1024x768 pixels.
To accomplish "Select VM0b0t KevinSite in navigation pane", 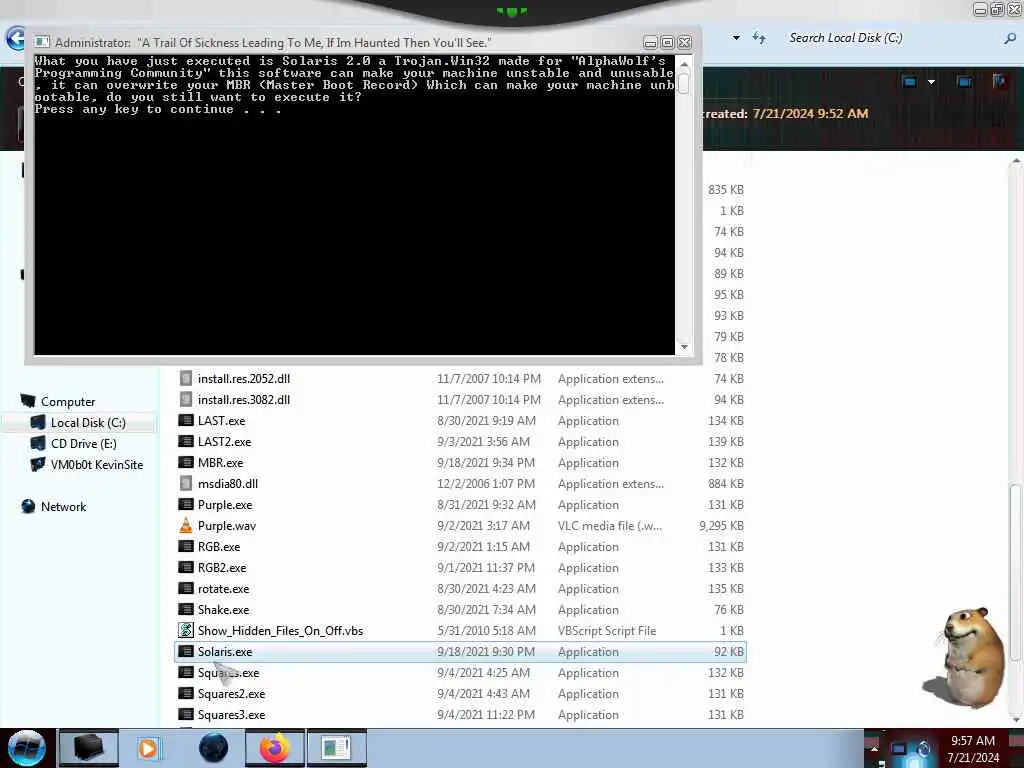I will coord(97,464).
